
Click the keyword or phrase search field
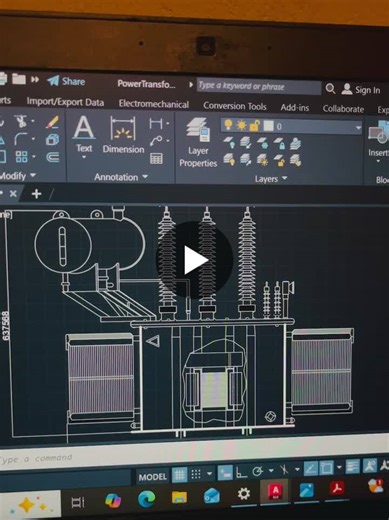(259, 87)
